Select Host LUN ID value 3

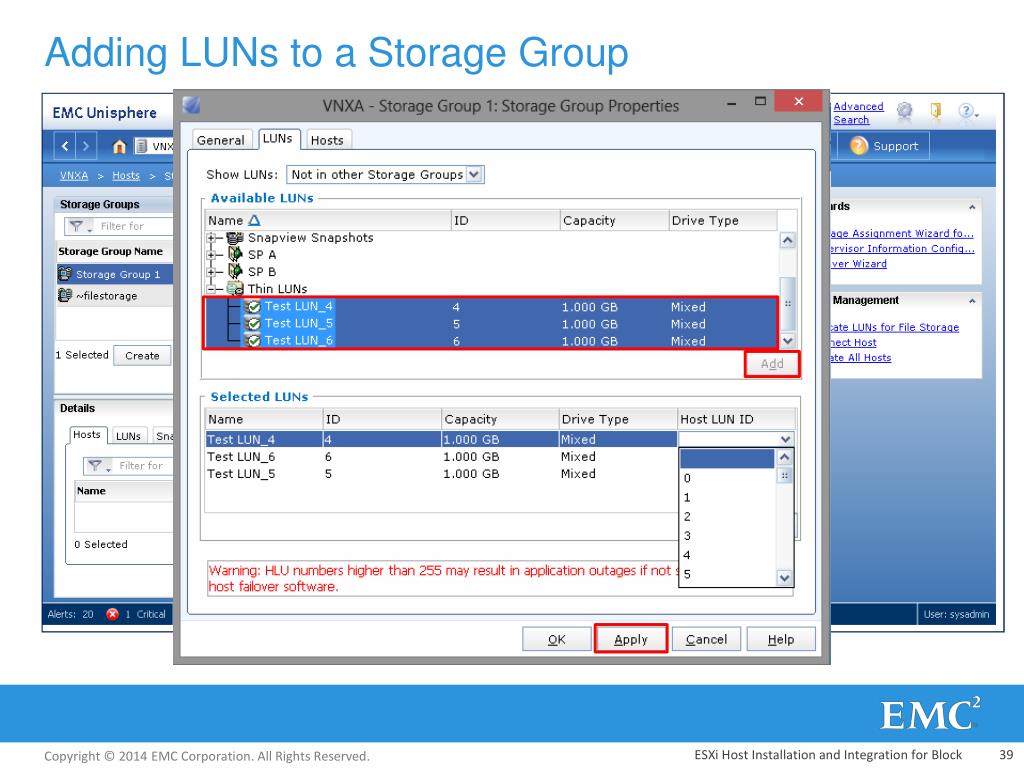[727, 536]
